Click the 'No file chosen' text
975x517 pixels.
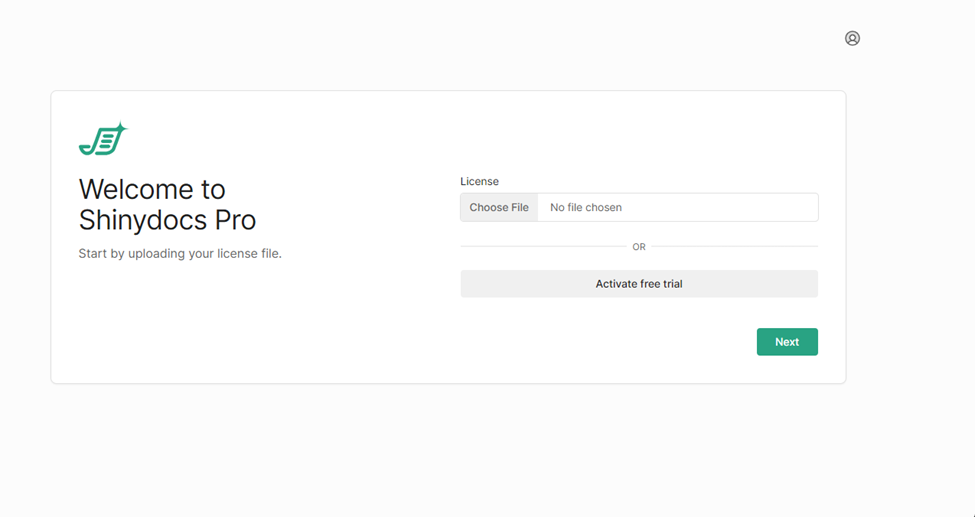point(586,208)
